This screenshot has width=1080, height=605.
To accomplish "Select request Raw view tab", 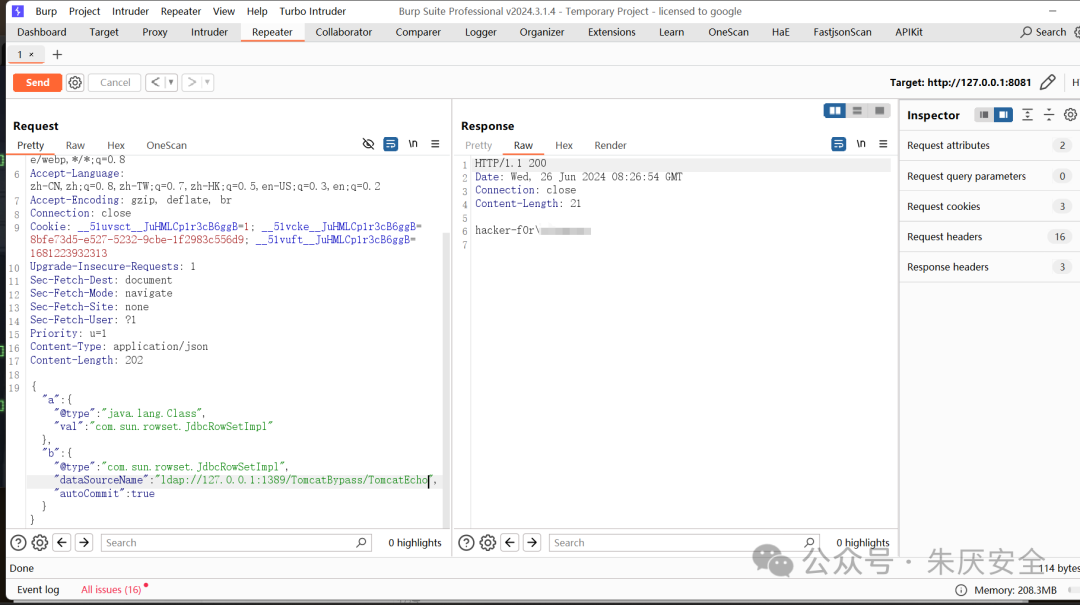I will [x=75, y=145].
